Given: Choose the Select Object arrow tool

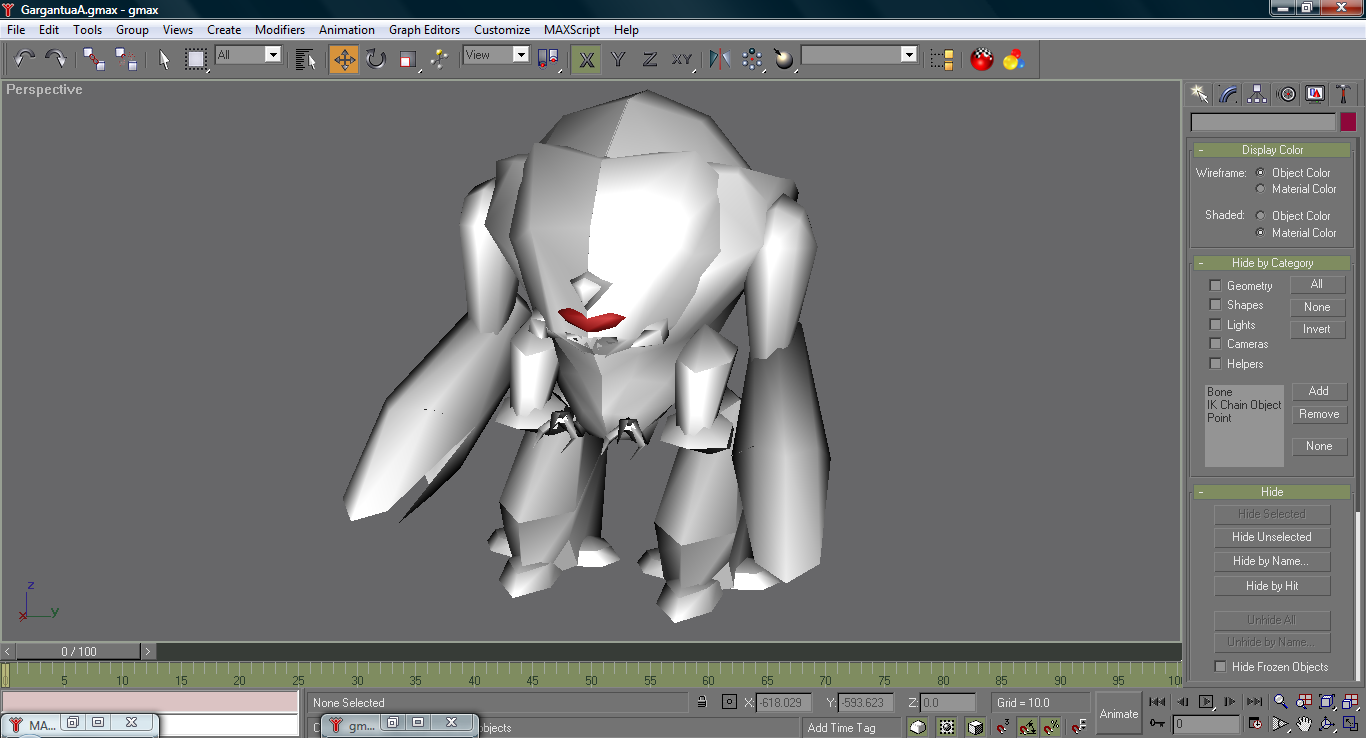Looking at the screenshot, I should 165,59.
